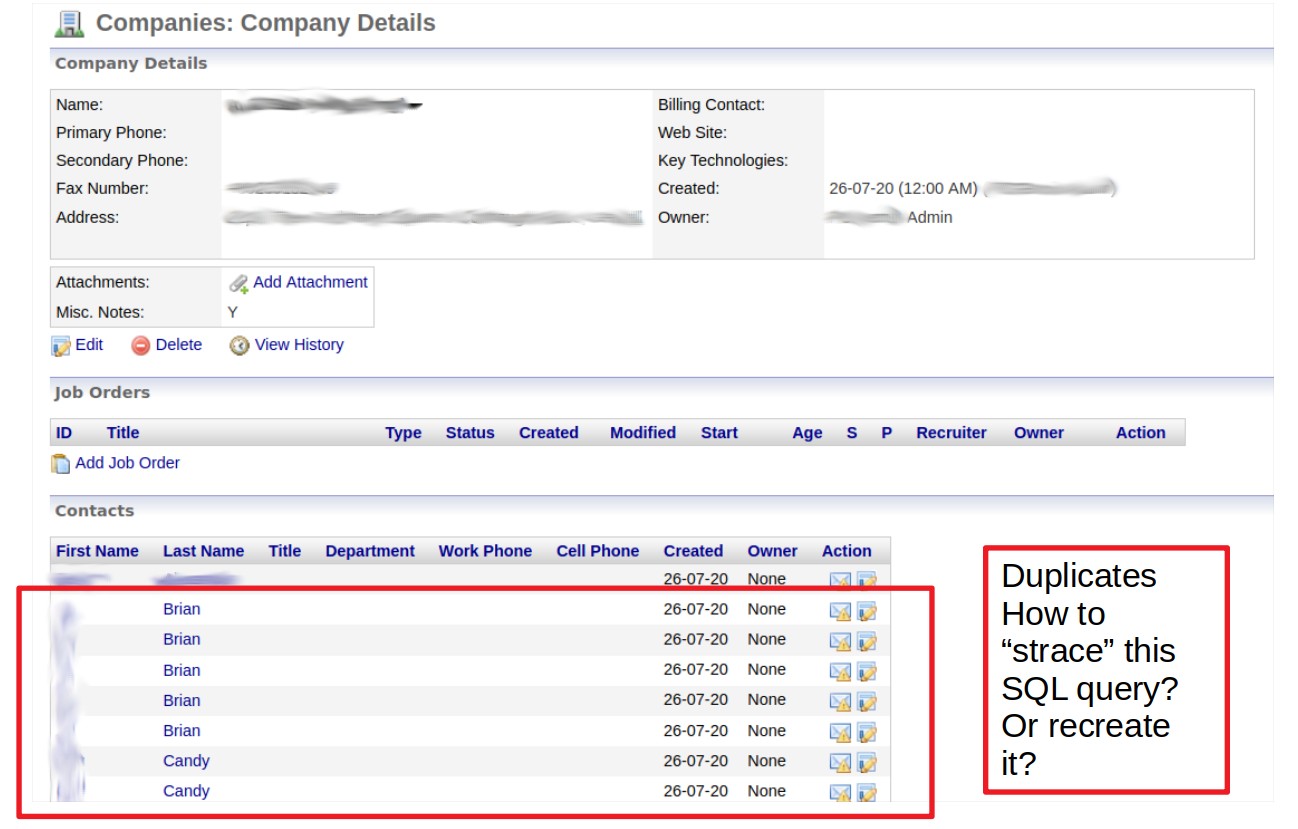Sort job orders by Status column

click(470, 433)
